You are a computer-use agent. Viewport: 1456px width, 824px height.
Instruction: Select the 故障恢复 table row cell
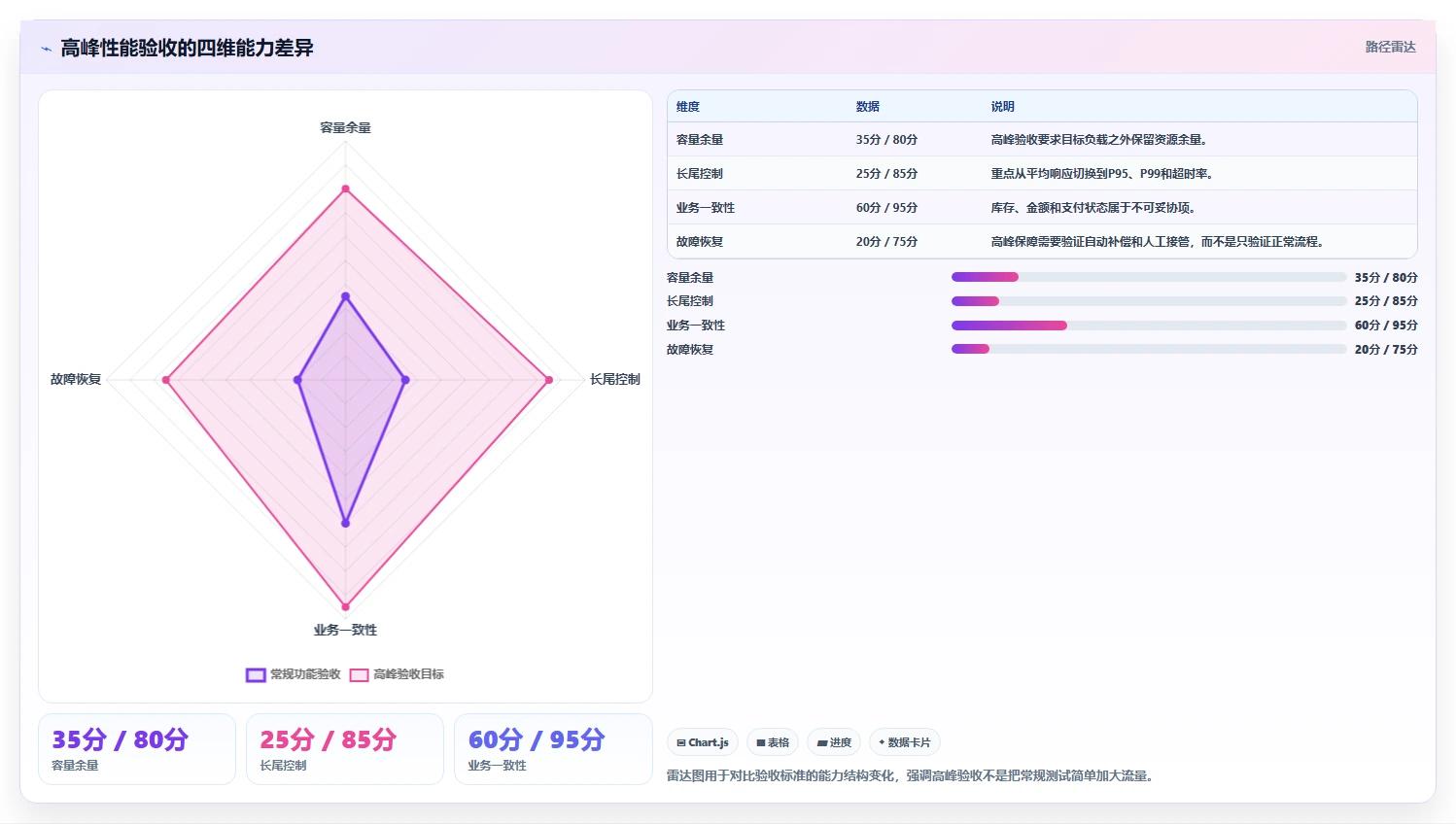click(x=700, y=242)
